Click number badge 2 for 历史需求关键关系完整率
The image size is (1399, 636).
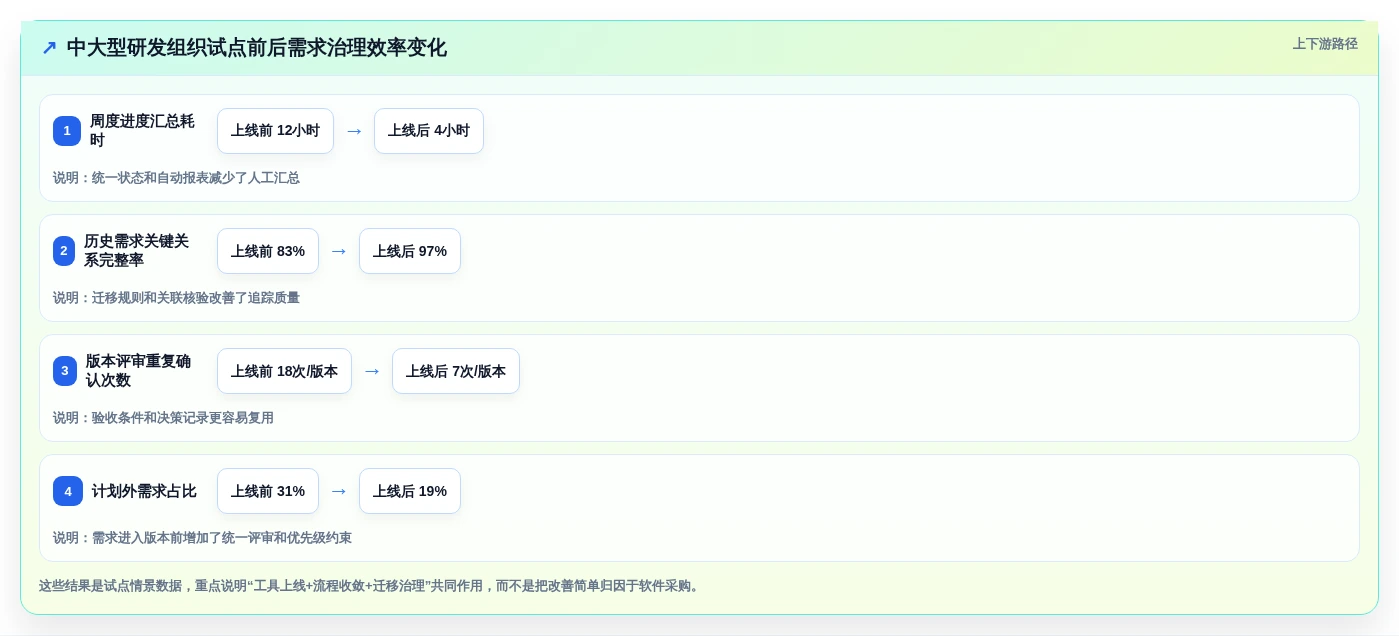point(64,251)
